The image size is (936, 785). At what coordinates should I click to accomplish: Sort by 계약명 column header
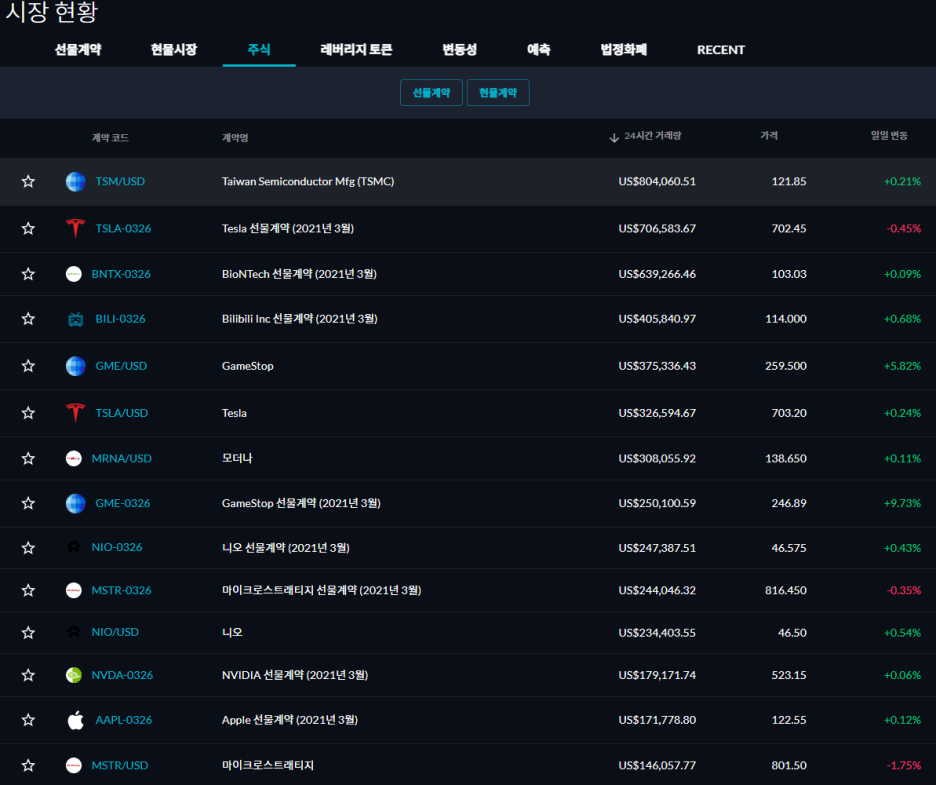235,138
